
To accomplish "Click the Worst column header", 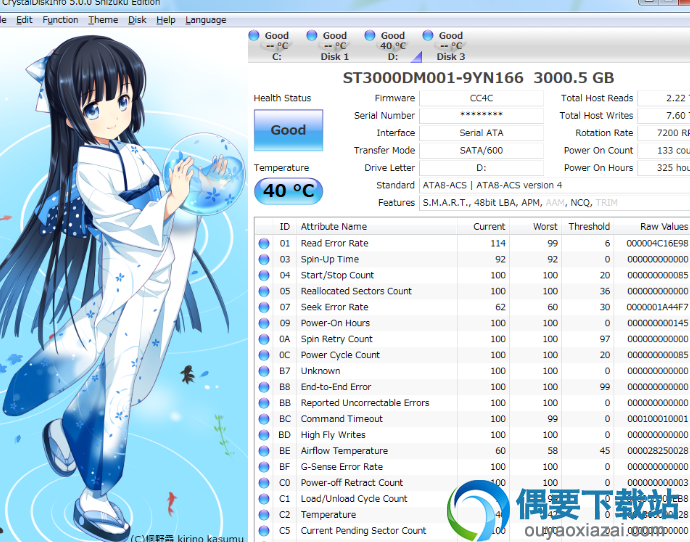I will [x=536, y=227].
